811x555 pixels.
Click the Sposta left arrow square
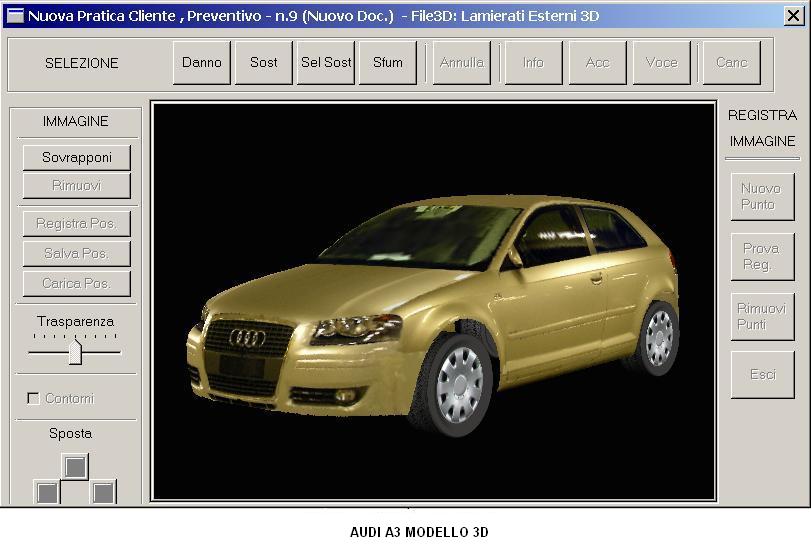[48, 492]
